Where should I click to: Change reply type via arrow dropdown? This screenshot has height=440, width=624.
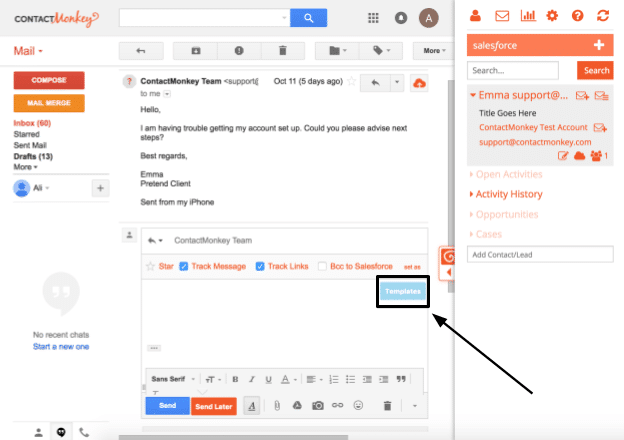[155, 240]
